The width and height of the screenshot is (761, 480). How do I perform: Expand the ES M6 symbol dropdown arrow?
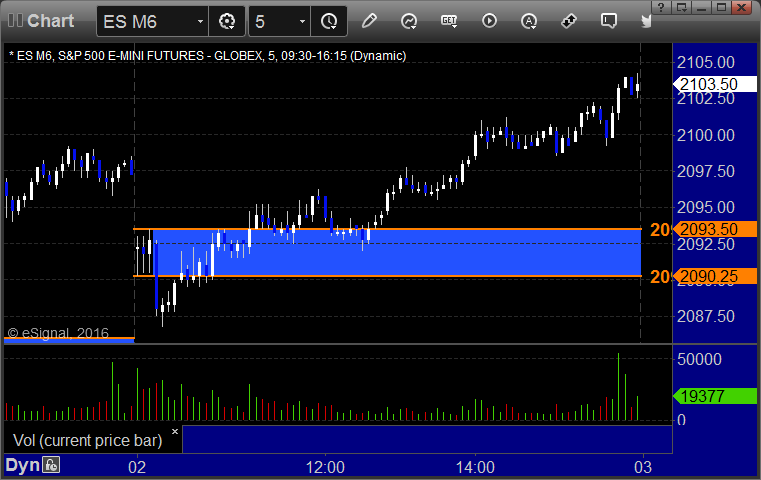[x=200, y=22]
